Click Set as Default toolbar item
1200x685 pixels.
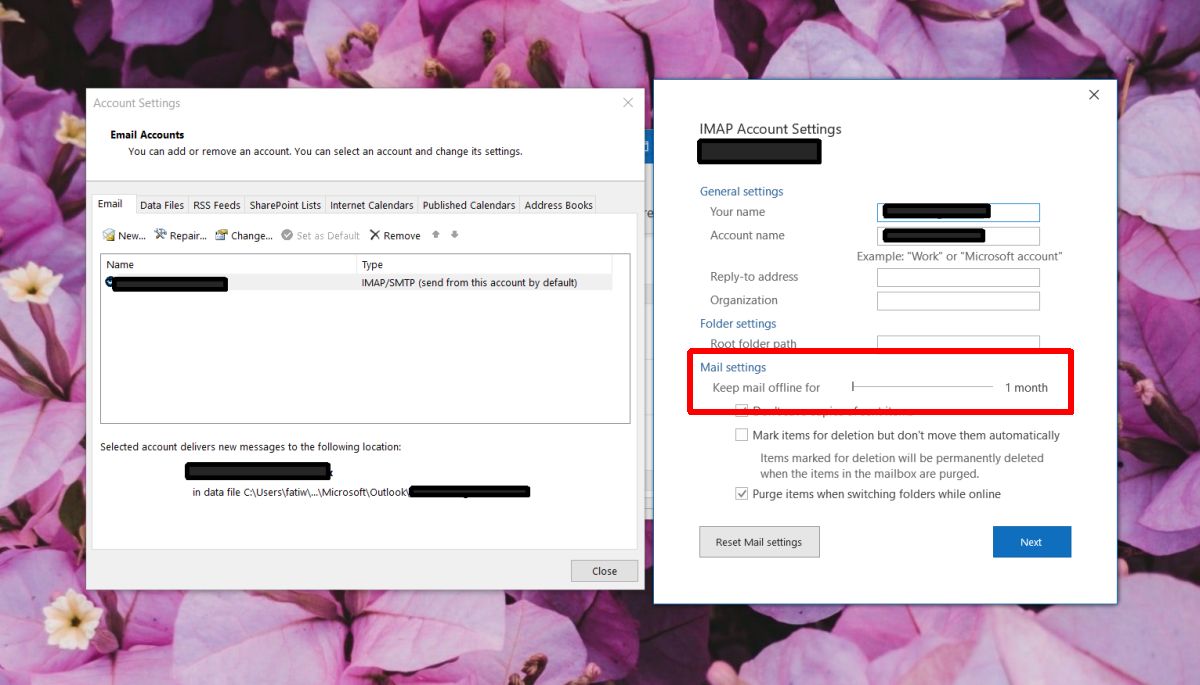tap(320, 235)
